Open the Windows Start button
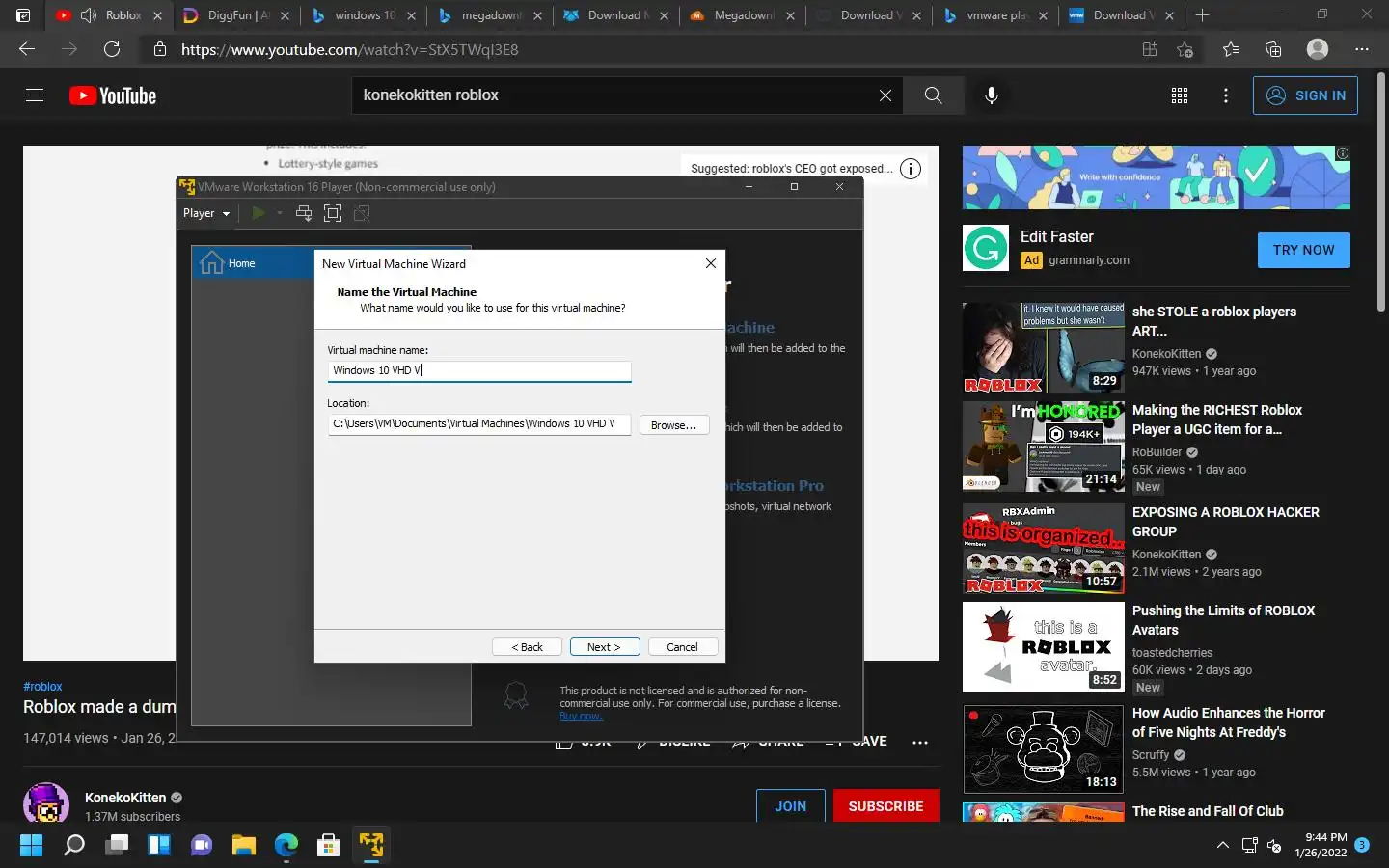 (31, 846)
